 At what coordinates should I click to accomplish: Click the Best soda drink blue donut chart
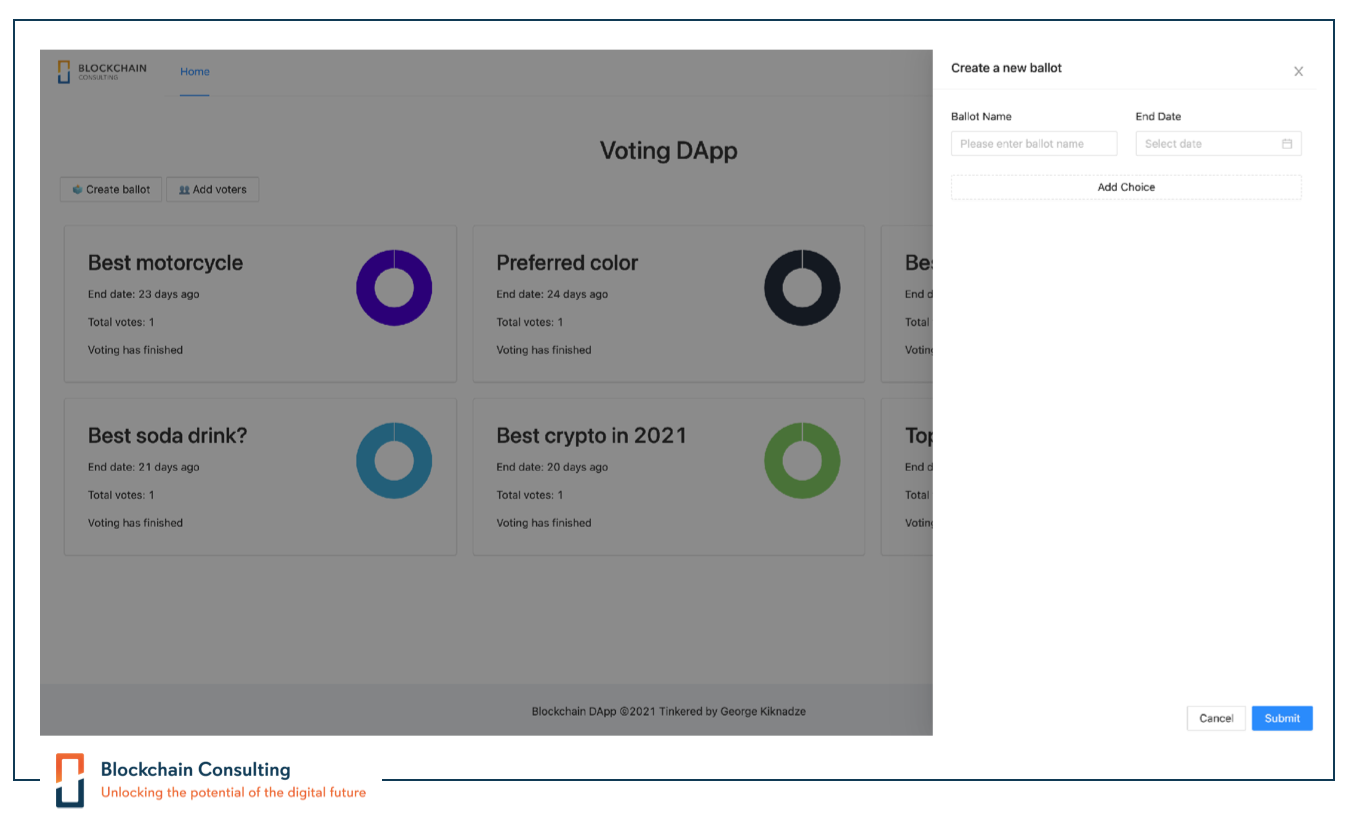point(394,461)
